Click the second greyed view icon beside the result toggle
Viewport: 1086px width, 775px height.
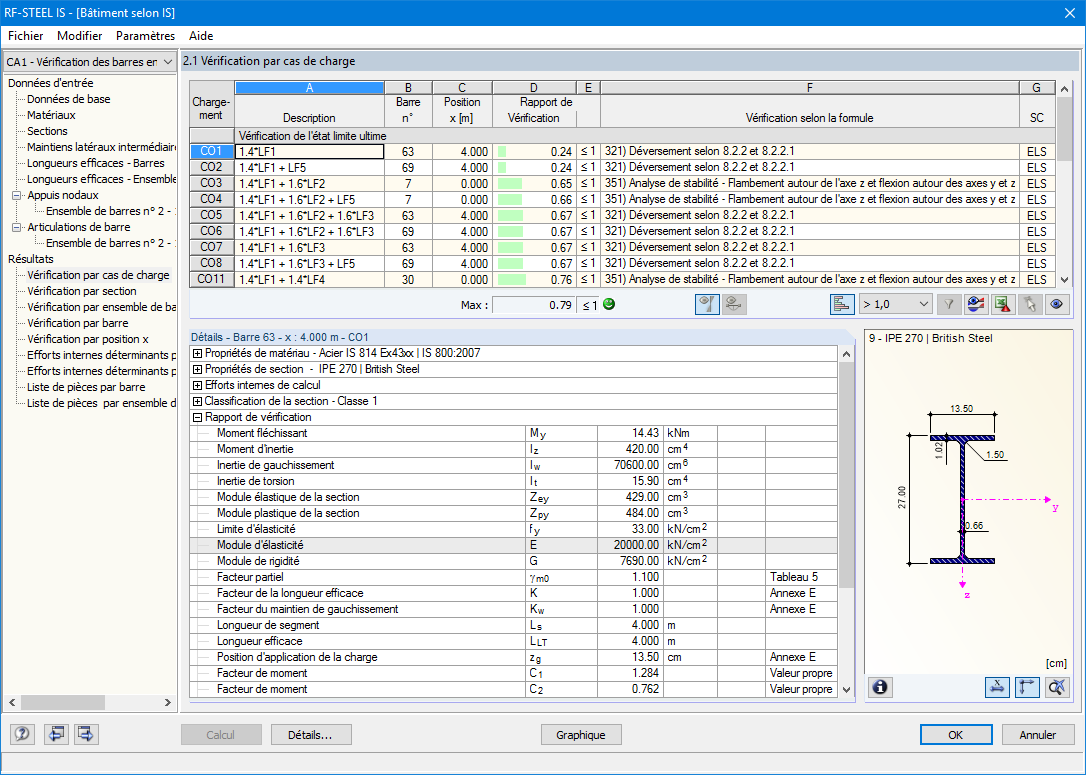734,304
